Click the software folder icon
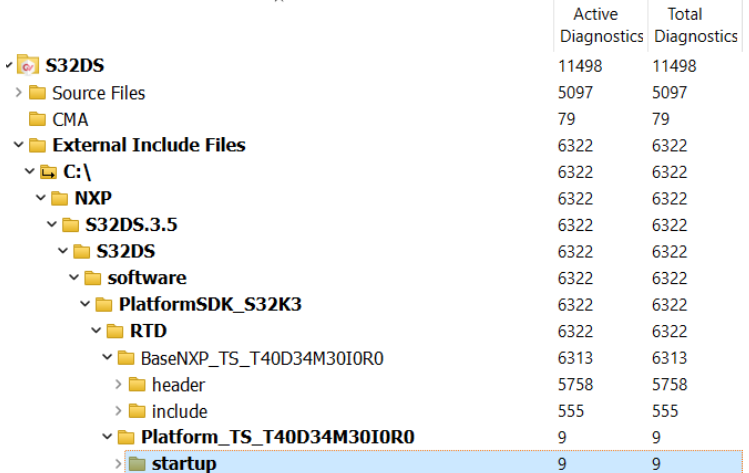The height and width of the screenshot is (473, 749). pyautogui.click(x=93, y=278)
